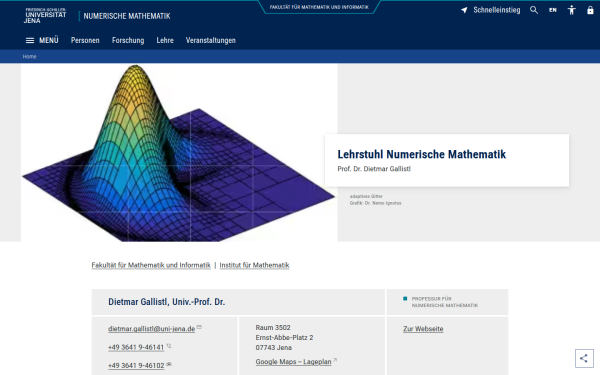Click the adaptive grid hero image

click(x=179, y=152)
